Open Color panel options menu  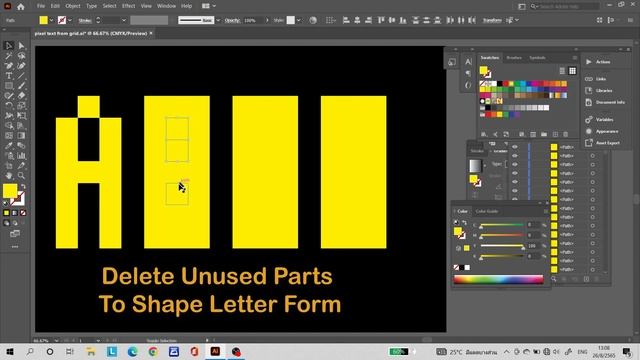coord(546,211)
